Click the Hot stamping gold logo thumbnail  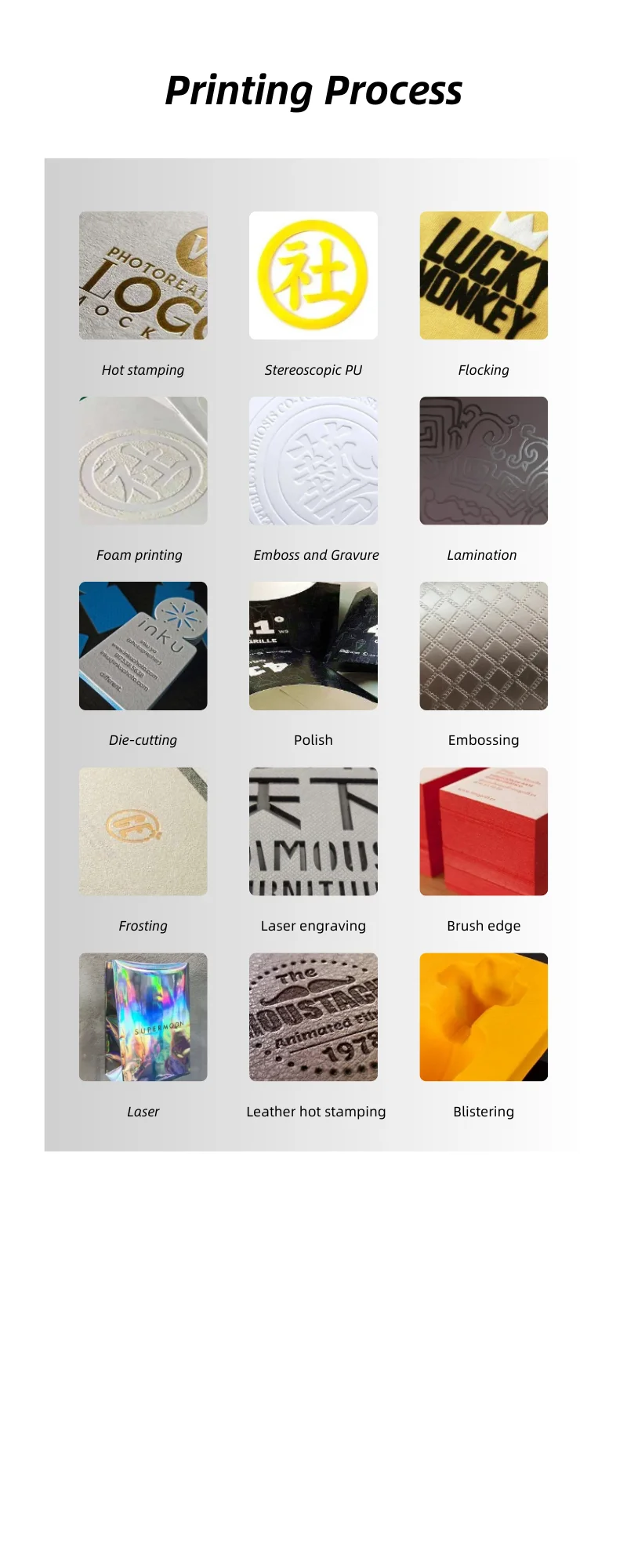(x=143, y=275)
